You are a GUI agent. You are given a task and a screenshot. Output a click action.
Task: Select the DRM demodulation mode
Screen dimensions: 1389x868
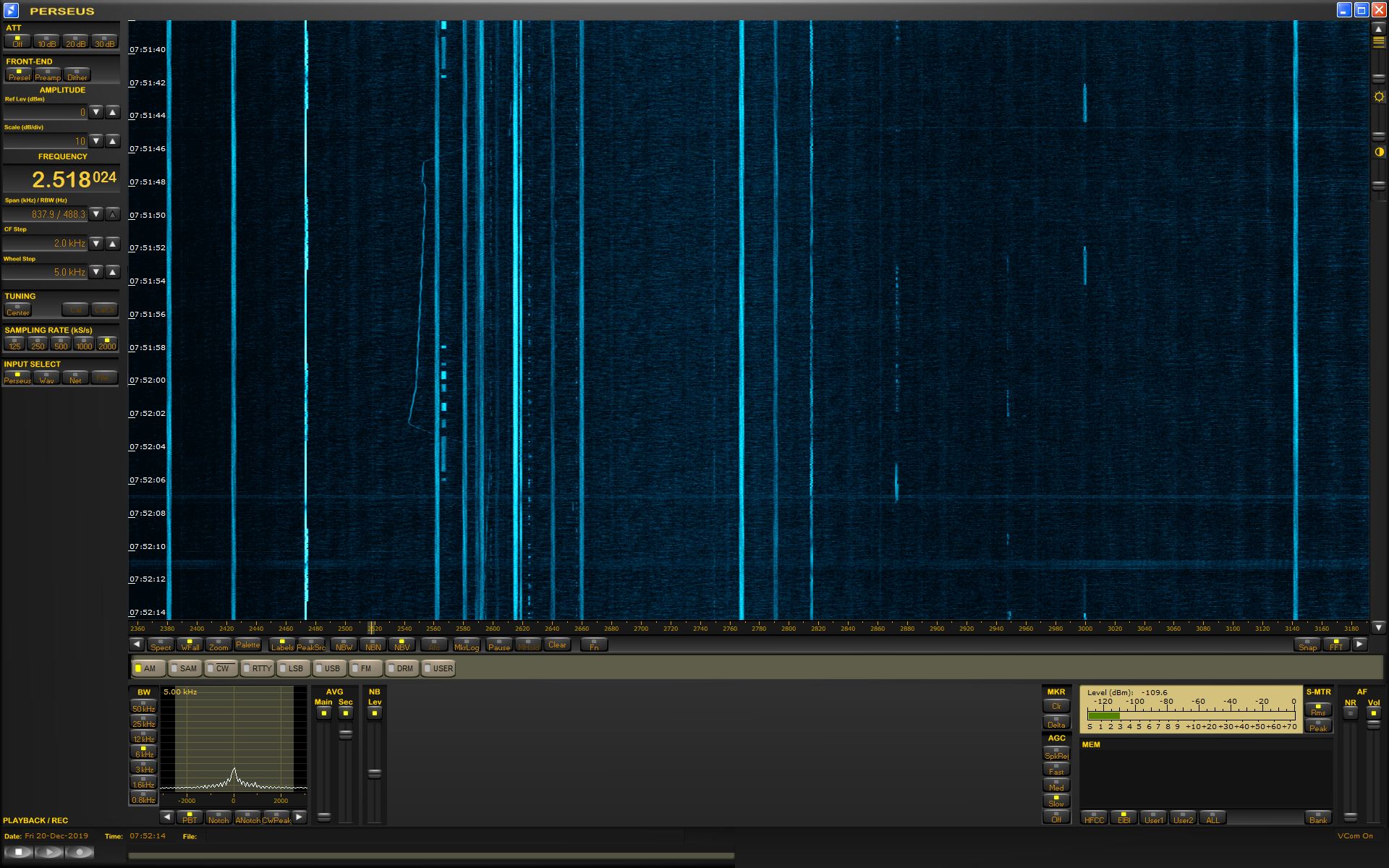click(401, 668)
